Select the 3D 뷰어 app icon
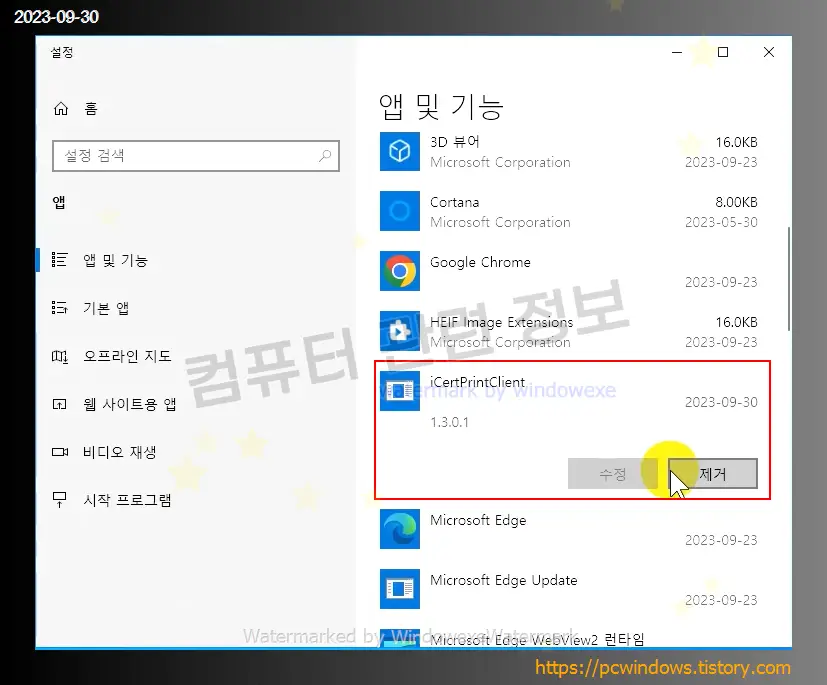The width and height of the screenshot is (827, 685). click(x=400, y=151)
